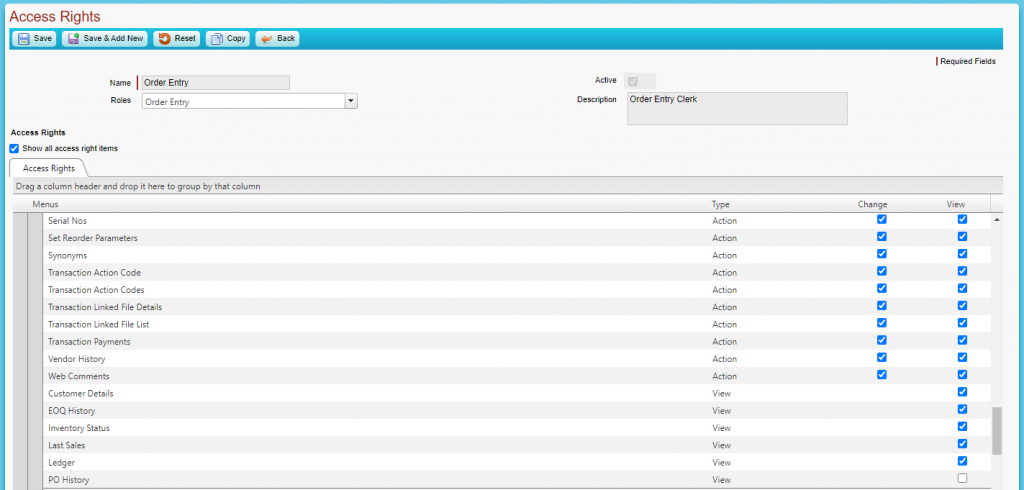Uncheck View for Set Reorder Parameters
This screenshot has width=1024, height=490.
click(962, 237)
